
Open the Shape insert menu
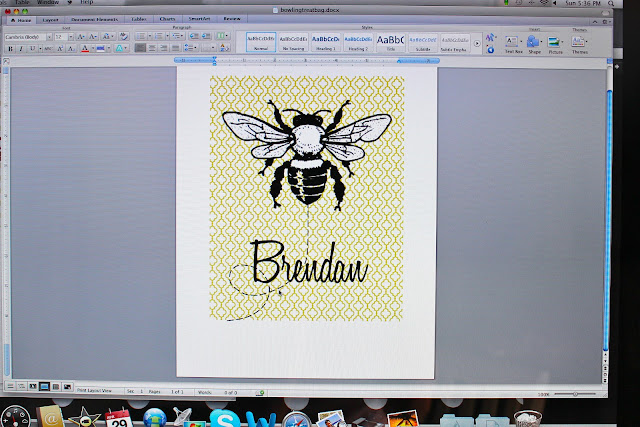[534, 44]
